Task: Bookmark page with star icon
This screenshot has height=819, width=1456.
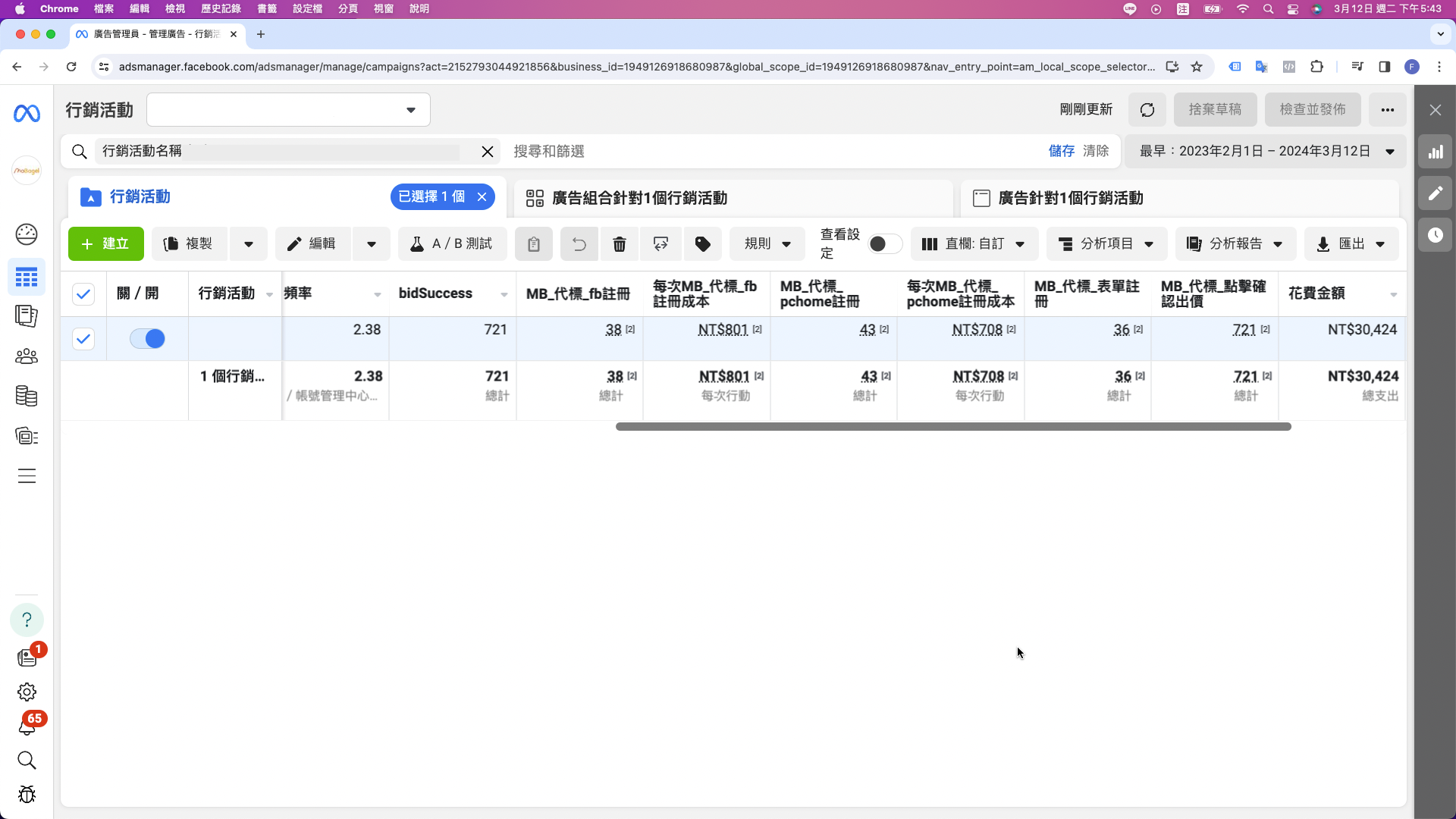Action: coord(1197,67)
